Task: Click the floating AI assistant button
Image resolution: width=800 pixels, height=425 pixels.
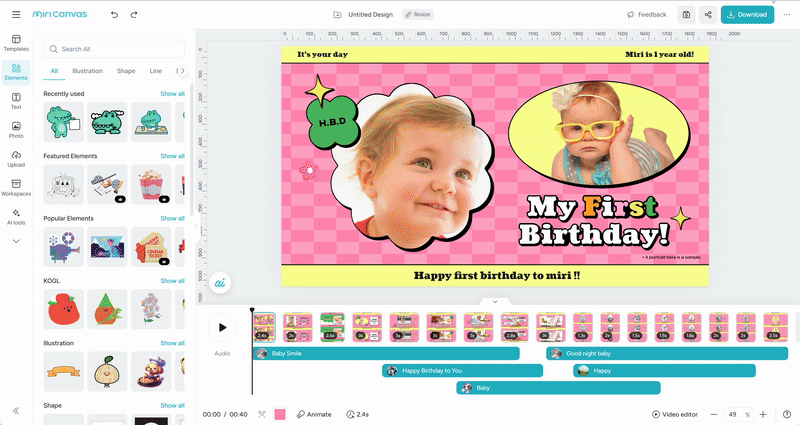Action: [x=223, y=284]
